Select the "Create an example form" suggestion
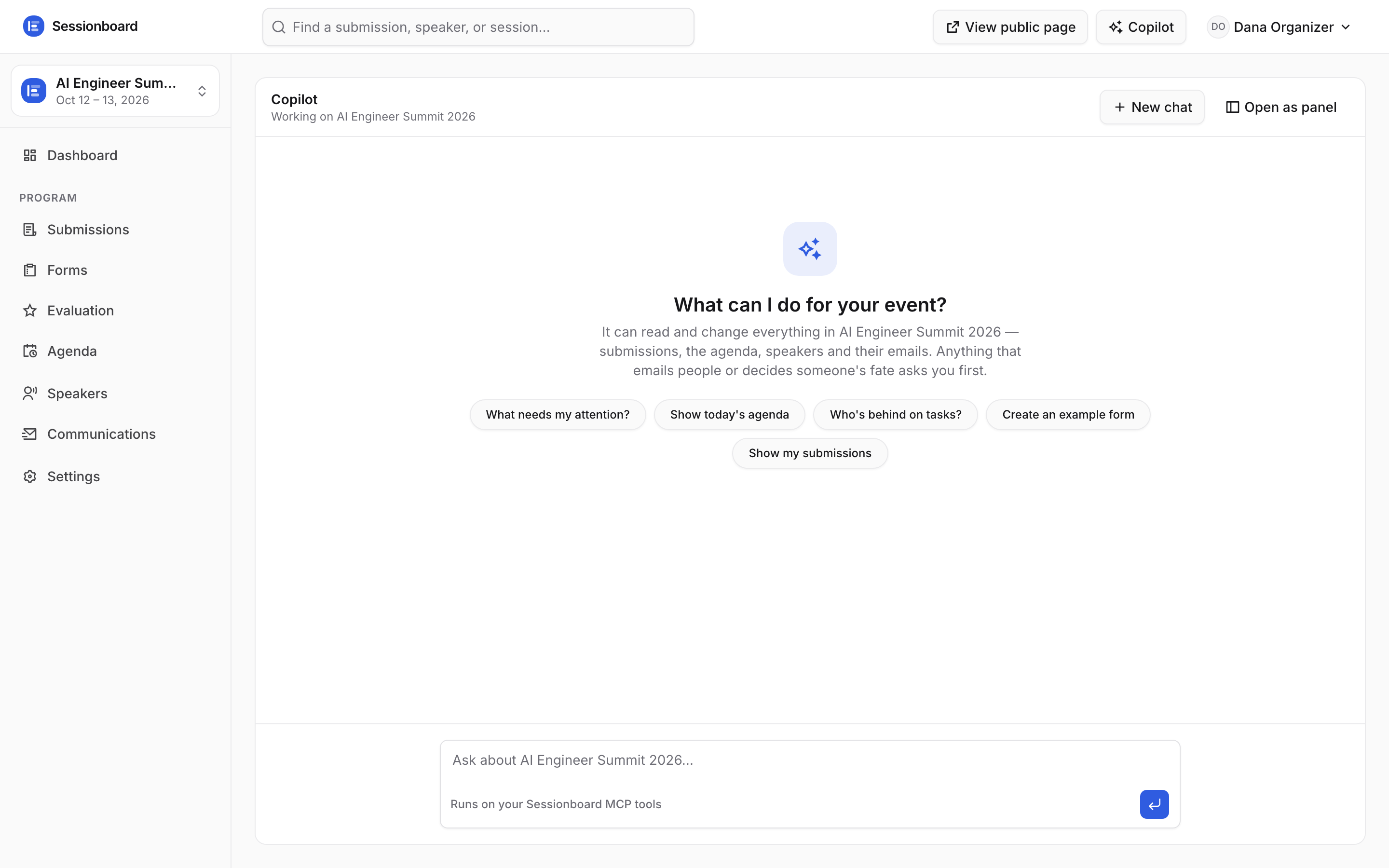The height and width of the screenshot is (868, 1389). pyautogui.click(x=1068, y=415)
